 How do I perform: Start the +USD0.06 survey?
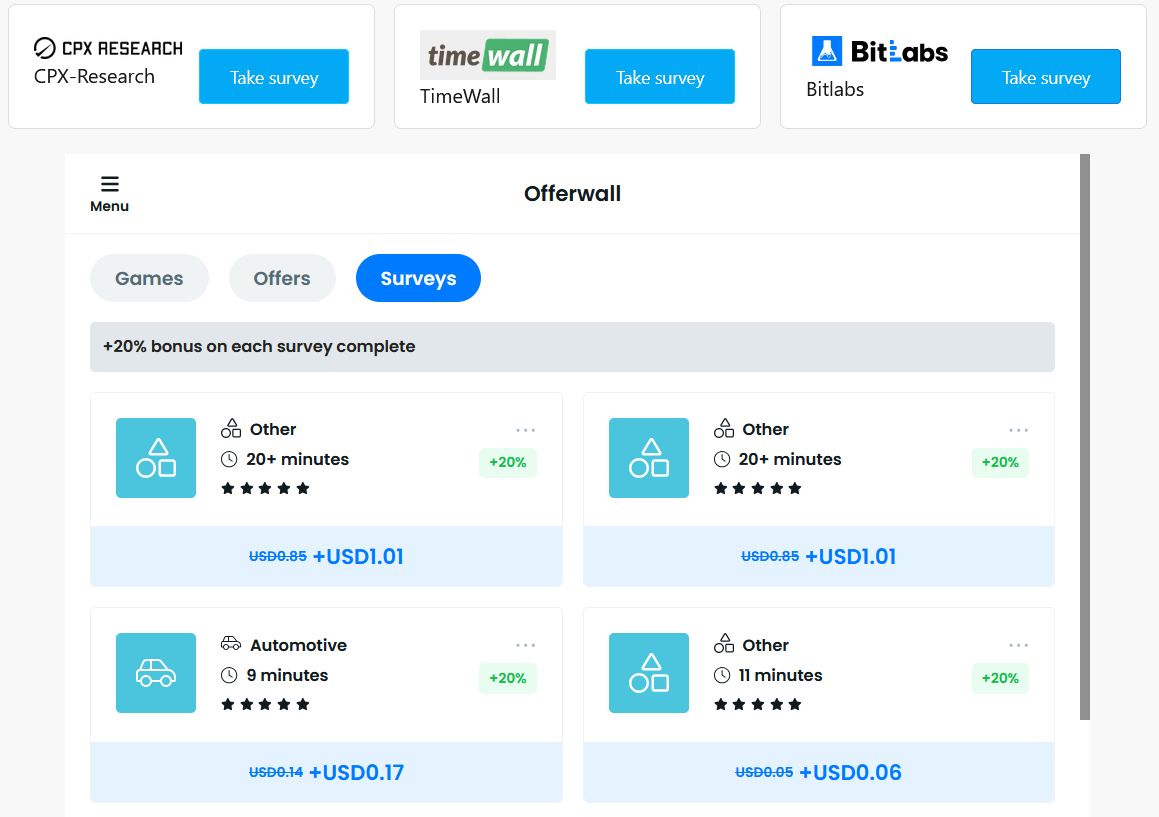pos(818,772)
